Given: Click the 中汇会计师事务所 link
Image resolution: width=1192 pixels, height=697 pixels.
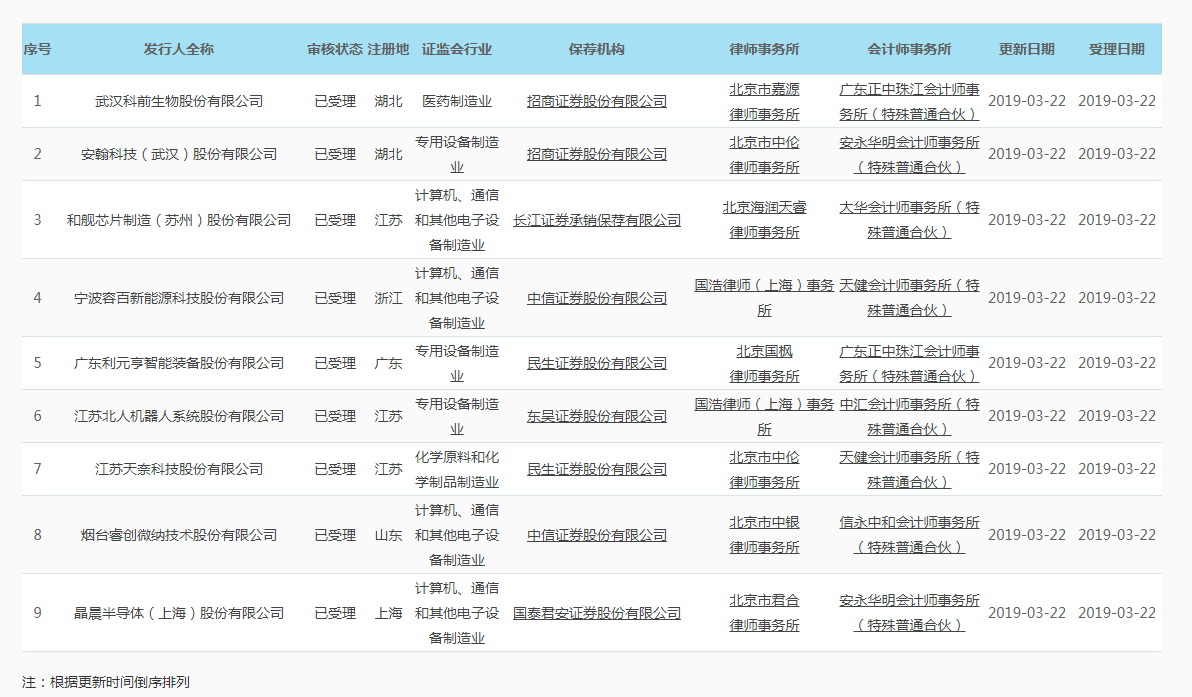Looking at the screenshot, I should (x=909, y=417).
